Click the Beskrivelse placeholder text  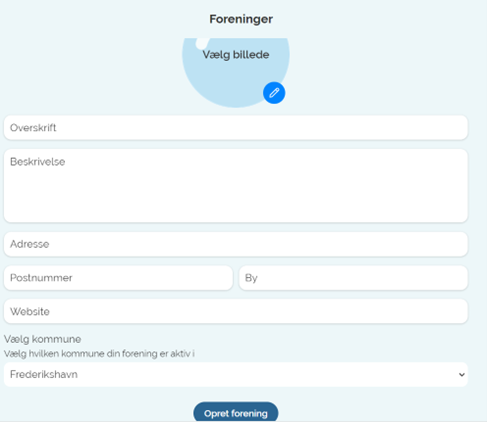pyautogui.click(x=37, y=162)
